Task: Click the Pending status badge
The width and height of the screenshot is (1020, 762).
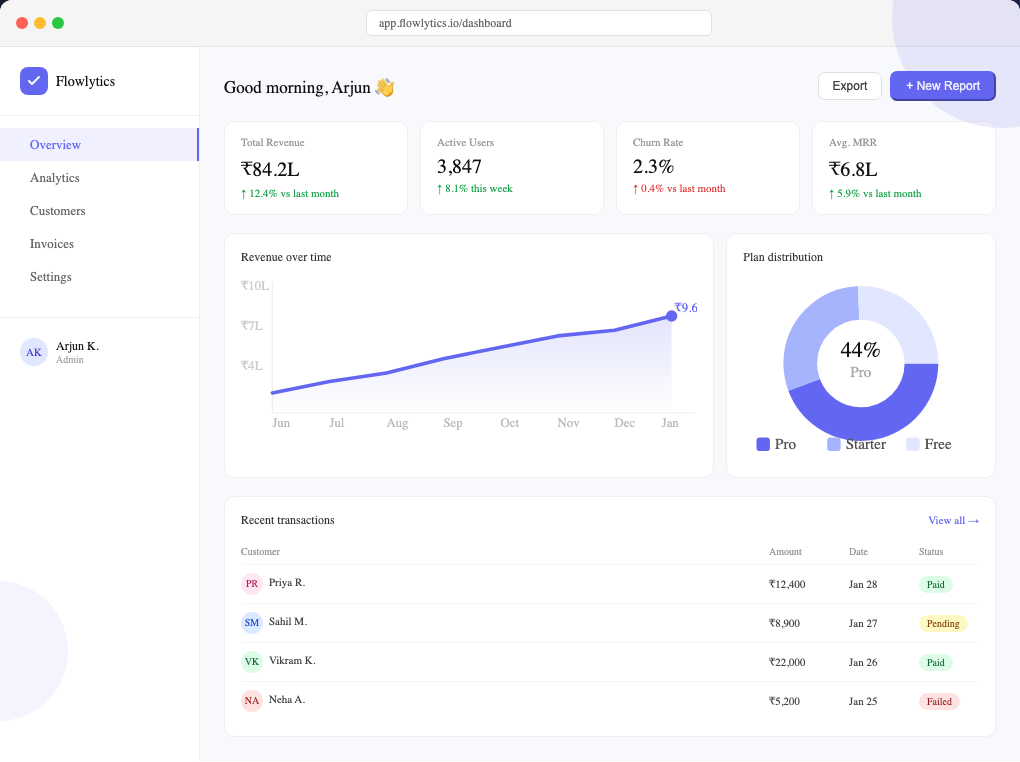Action: tap(943, 623)
